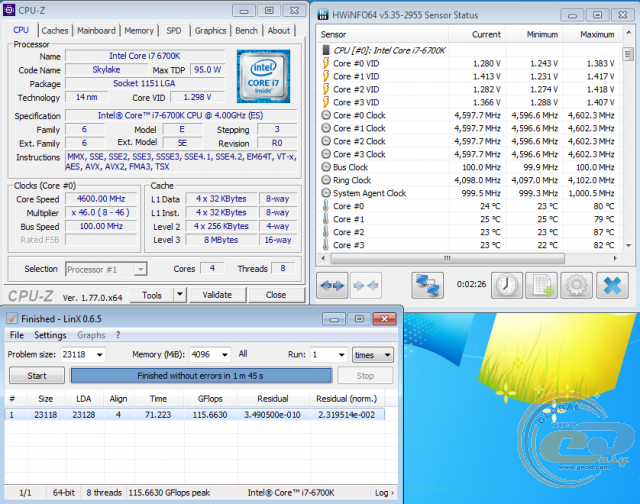Click the CPU-Z title bar app icon
This screenshot has width=640, height=504.
[x=9, y=10]
